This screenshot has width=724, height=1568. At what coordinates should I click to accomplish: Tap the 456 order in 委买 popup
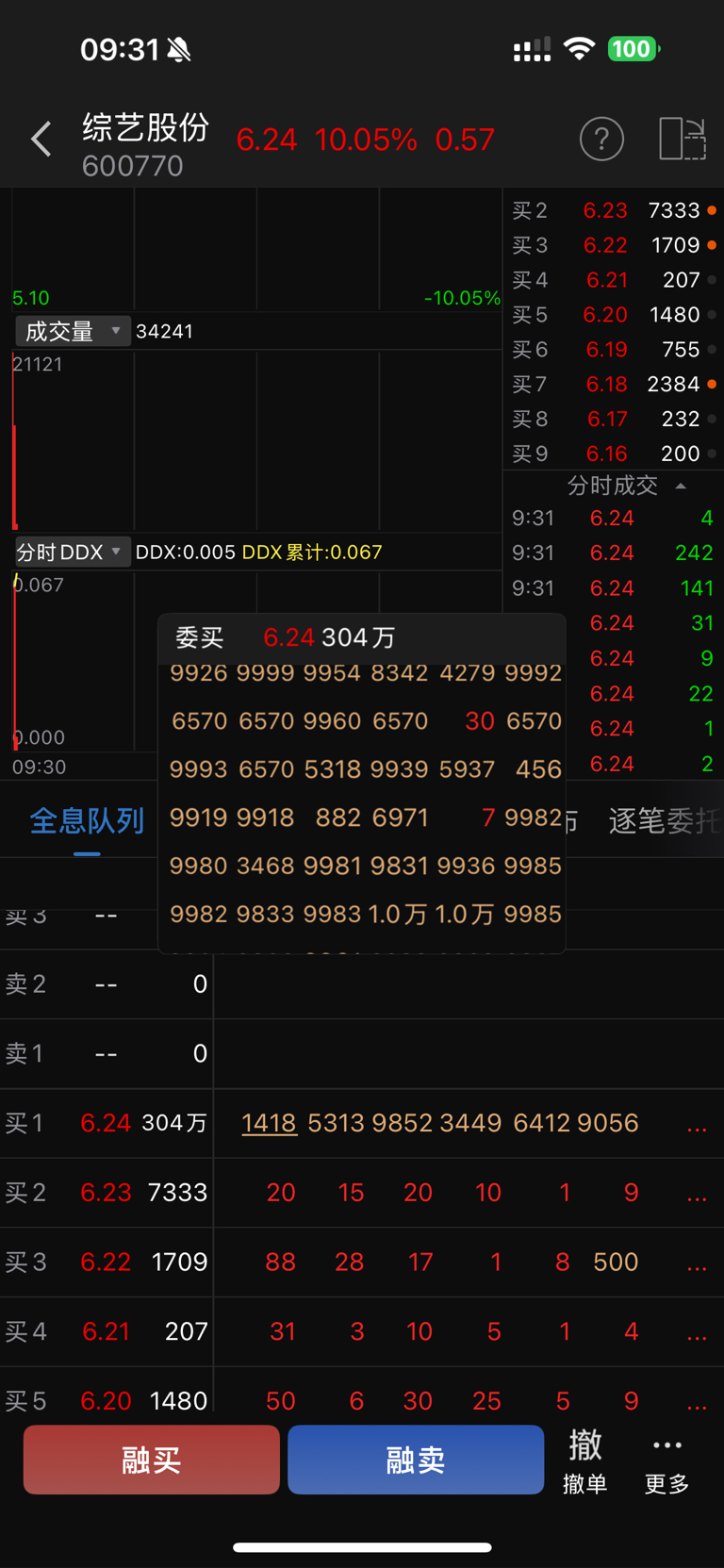(x=538, y=769)
